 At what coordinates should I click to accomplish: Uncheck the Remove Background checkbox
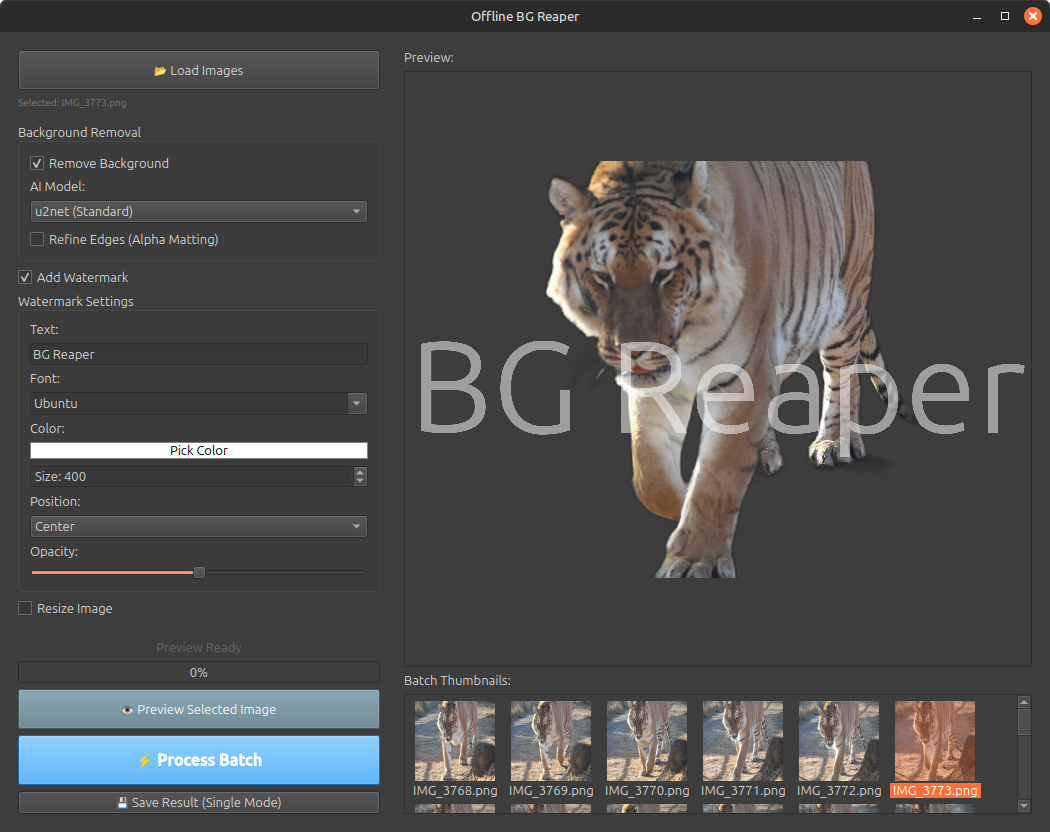(37, 163)
